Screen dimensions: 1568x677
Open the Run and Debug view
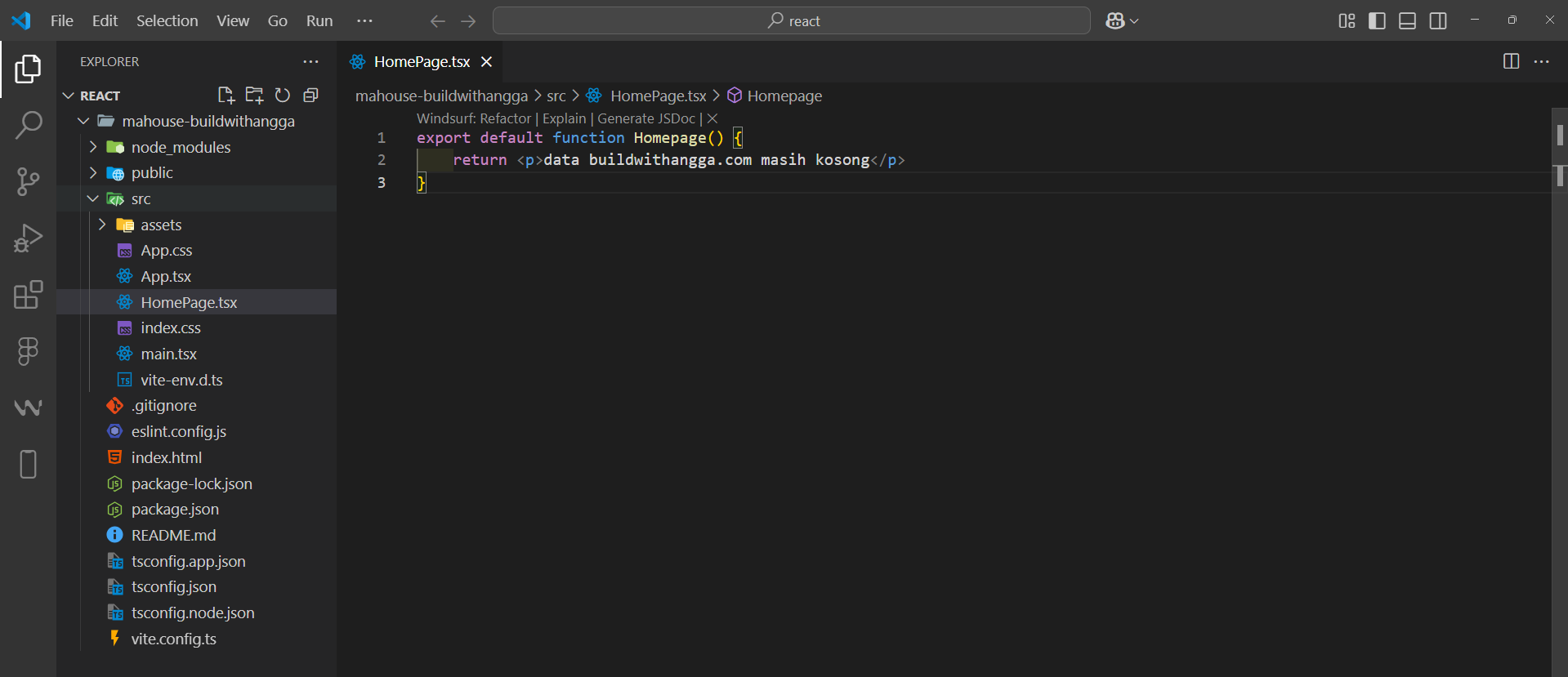(x=28, y=238)
